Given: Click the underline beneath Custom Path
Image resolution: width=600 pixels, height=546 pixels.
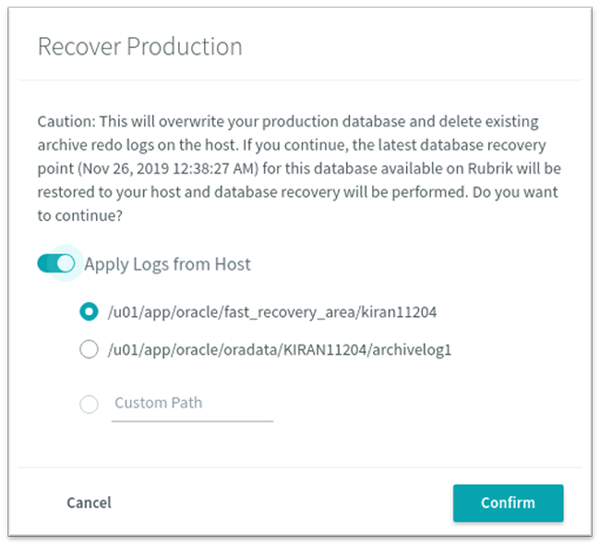Looking at the screenshot, I should point(192,421).
